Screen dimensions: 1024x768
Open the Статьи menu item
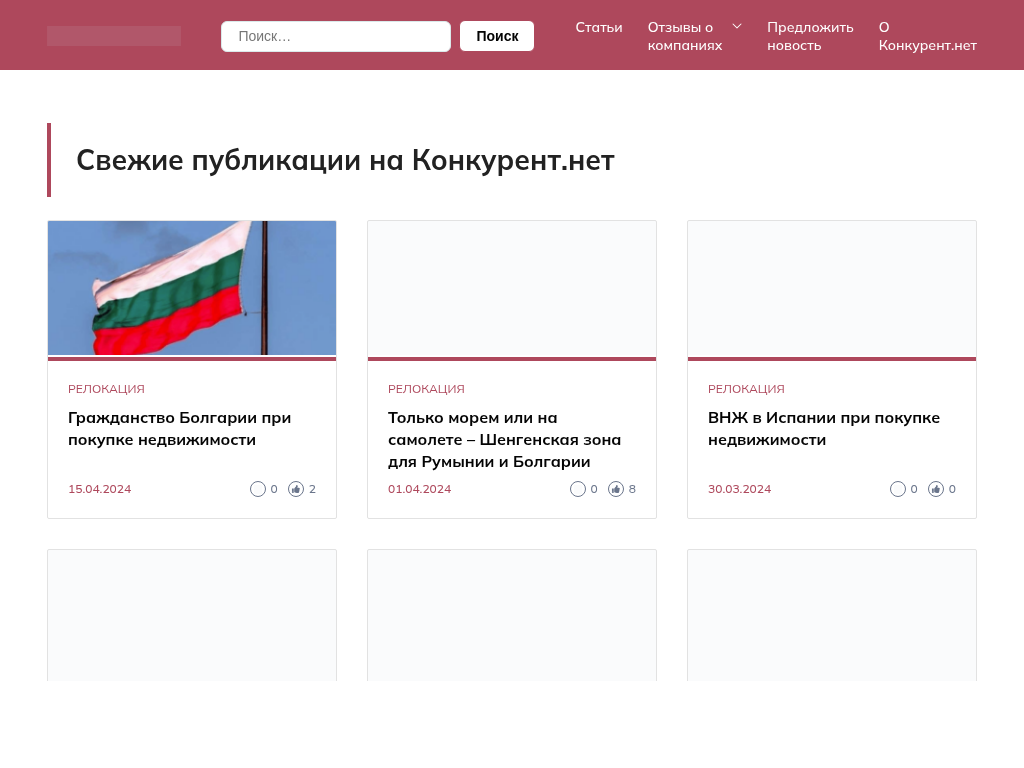click(599, 27)
